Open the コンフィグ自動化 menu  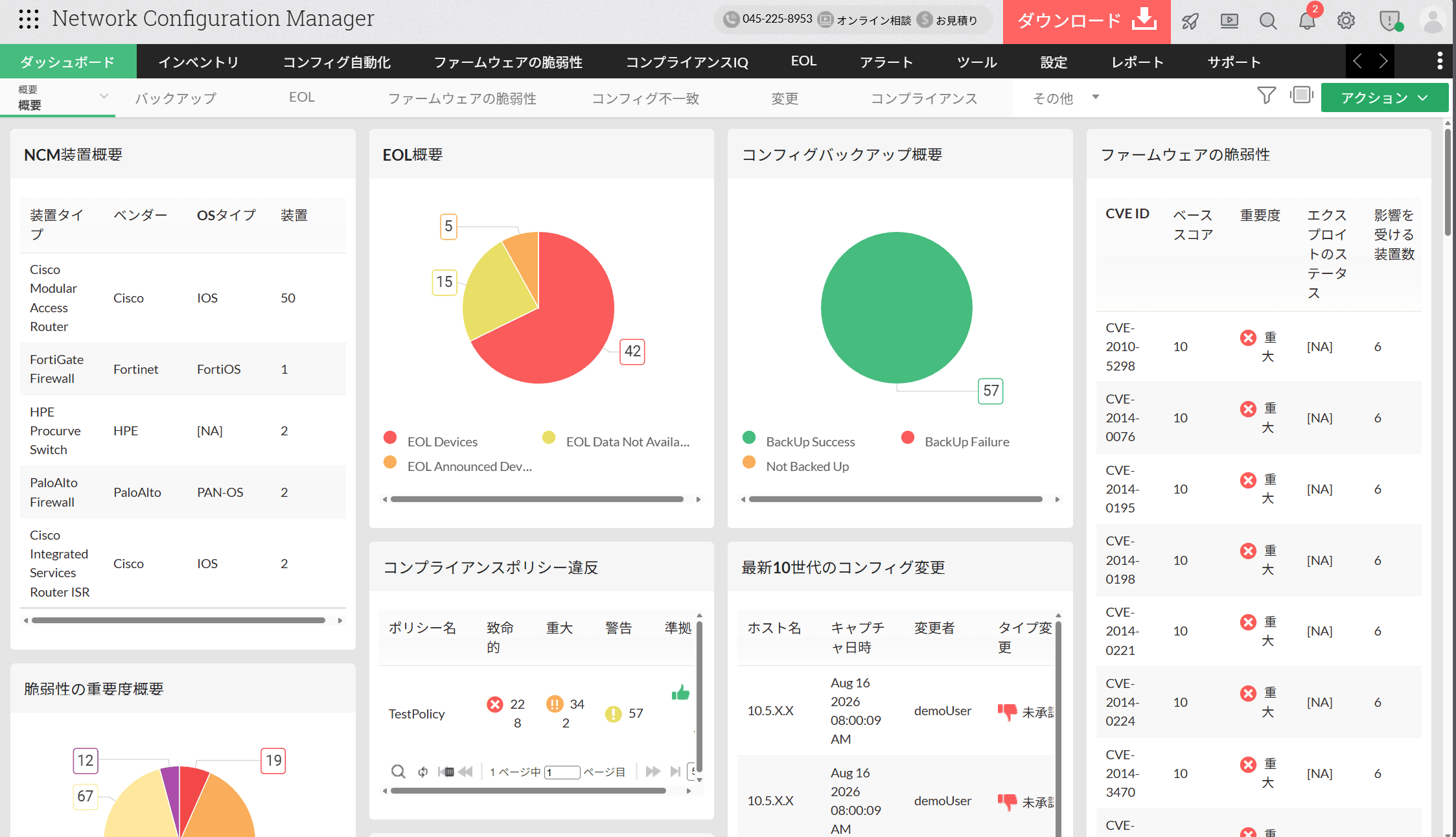(336, 62)
